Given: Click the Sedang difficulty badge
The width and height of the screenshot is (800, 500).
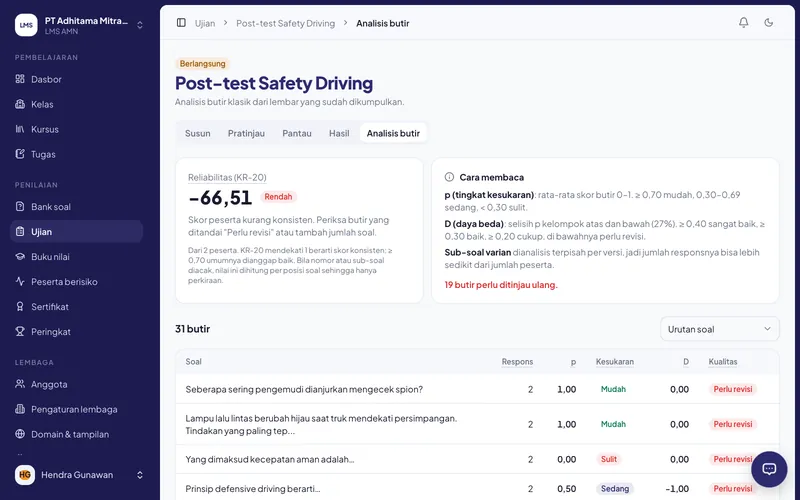Looking at the screenshot, I should pyautogui.click(x=615, y=489).
